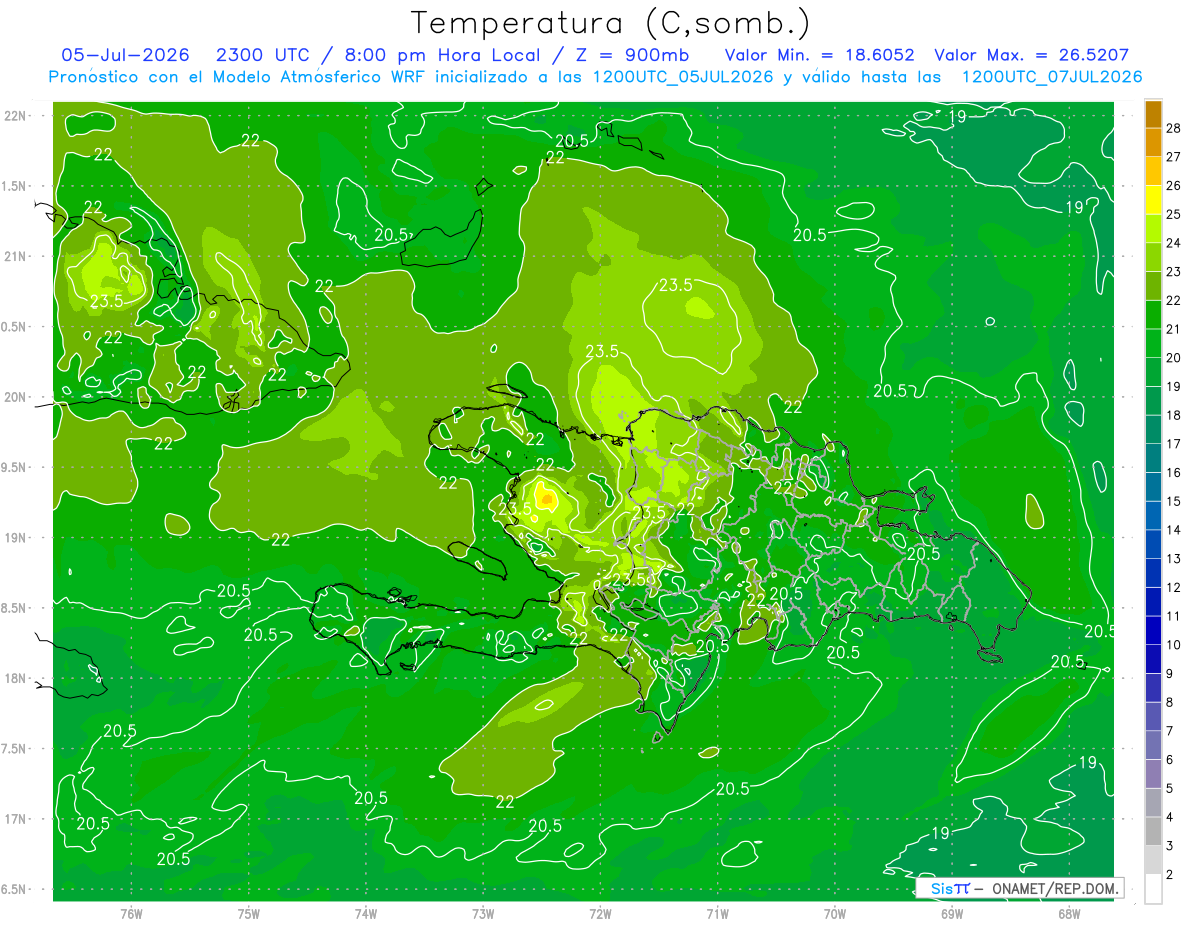
Task: Click the blue legend swatch between 14 and 15
Action: click(x=1153, y=515)
